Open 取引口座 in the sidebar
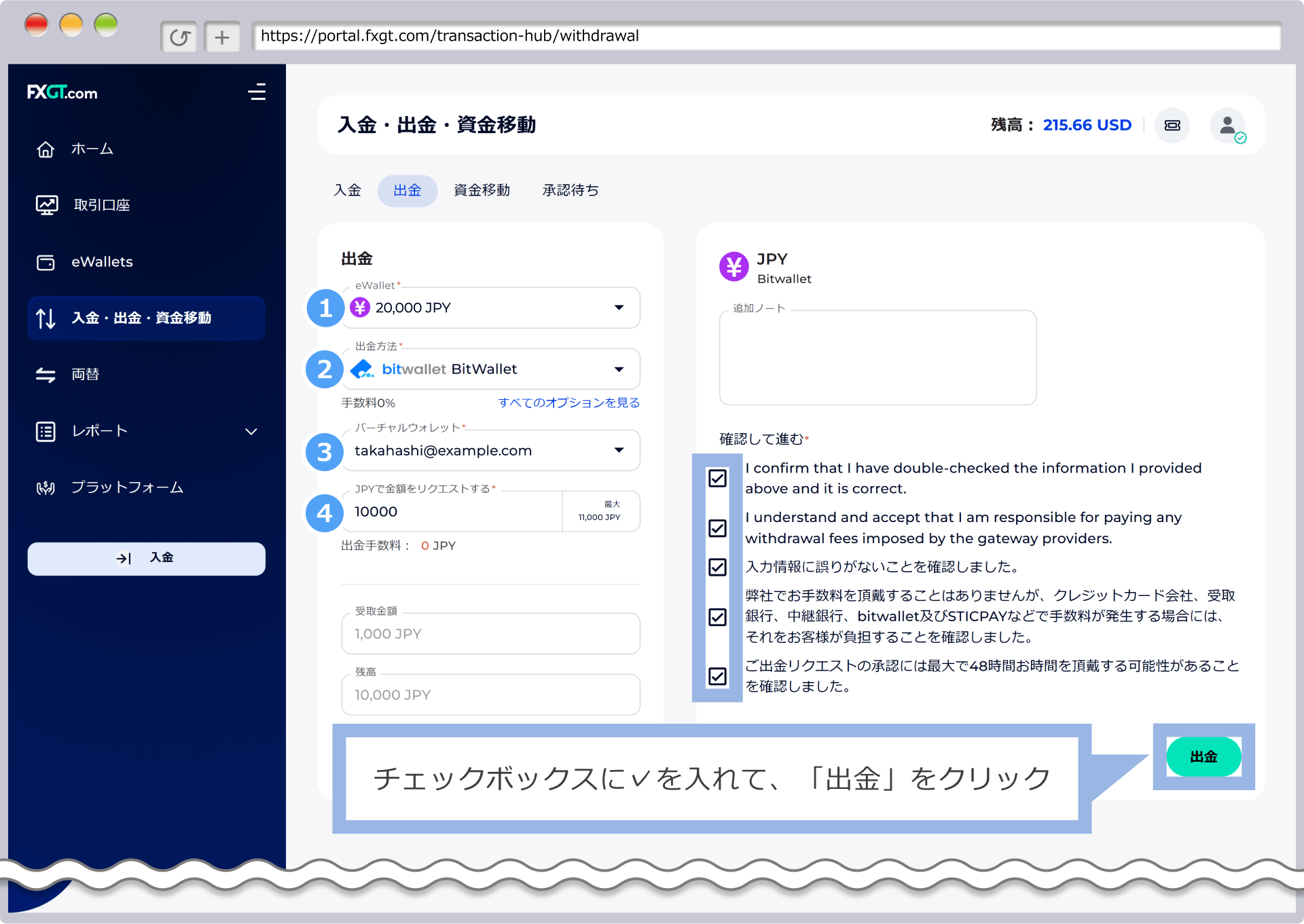 point(146,205)
